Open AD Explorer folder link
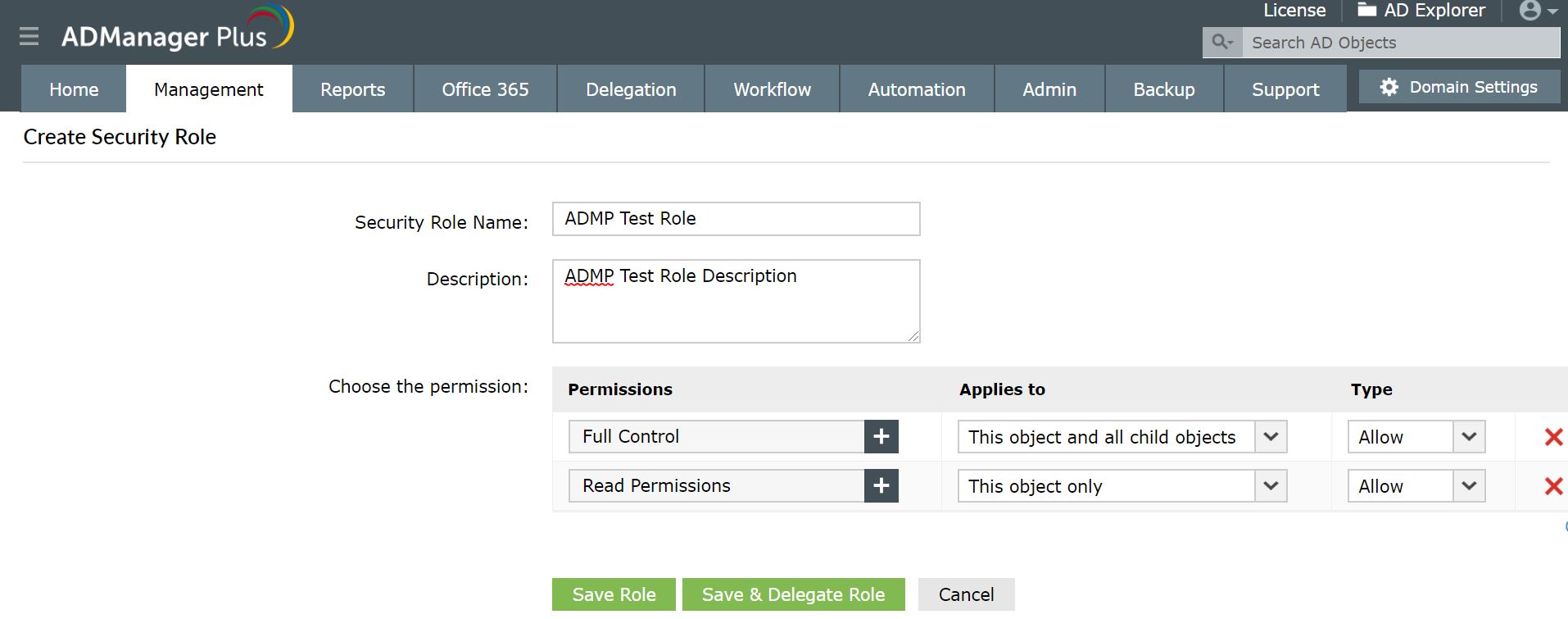Image resolution: width=1568 pixels, height=619 pixels. [1421, 11]
